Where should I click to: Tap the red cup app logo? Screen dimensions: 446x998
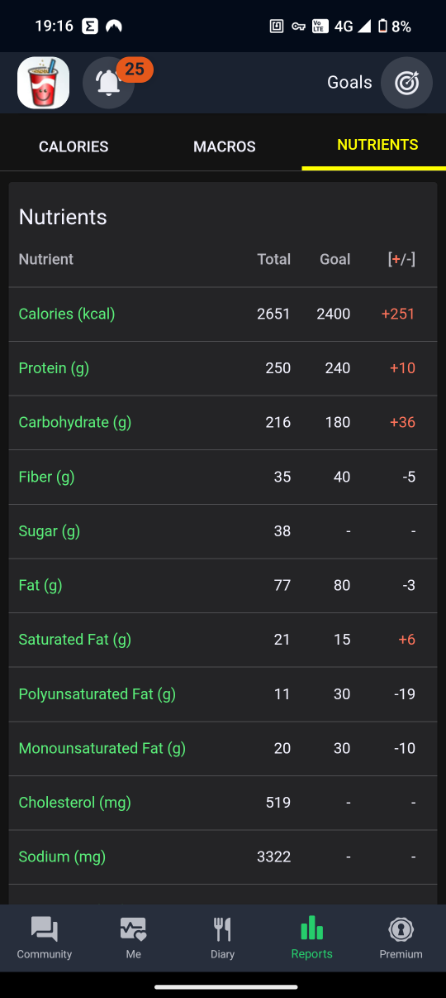click(x=43, y=83)
